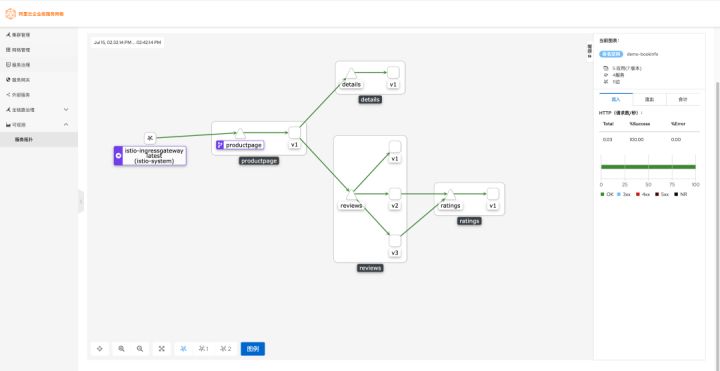Viewport: 720px width, 371px height.
Task: Click the %Success column header
Action: coord(640,124)
